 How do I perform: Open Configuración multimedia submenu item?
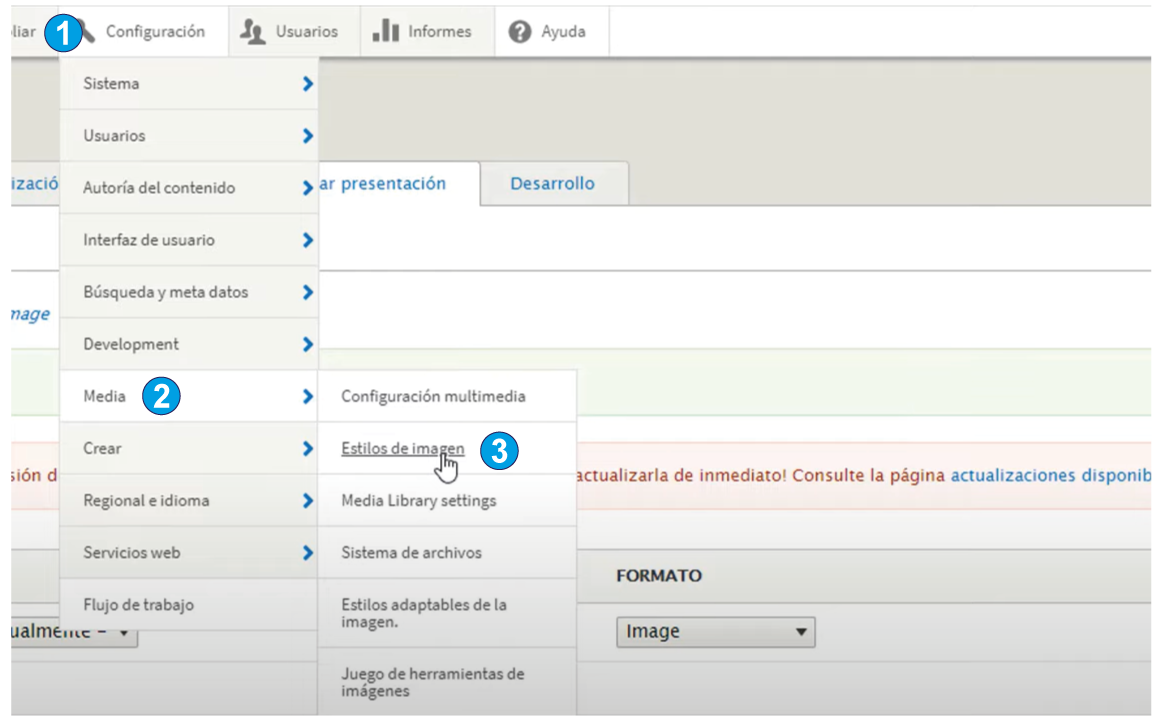click(447, 396)
